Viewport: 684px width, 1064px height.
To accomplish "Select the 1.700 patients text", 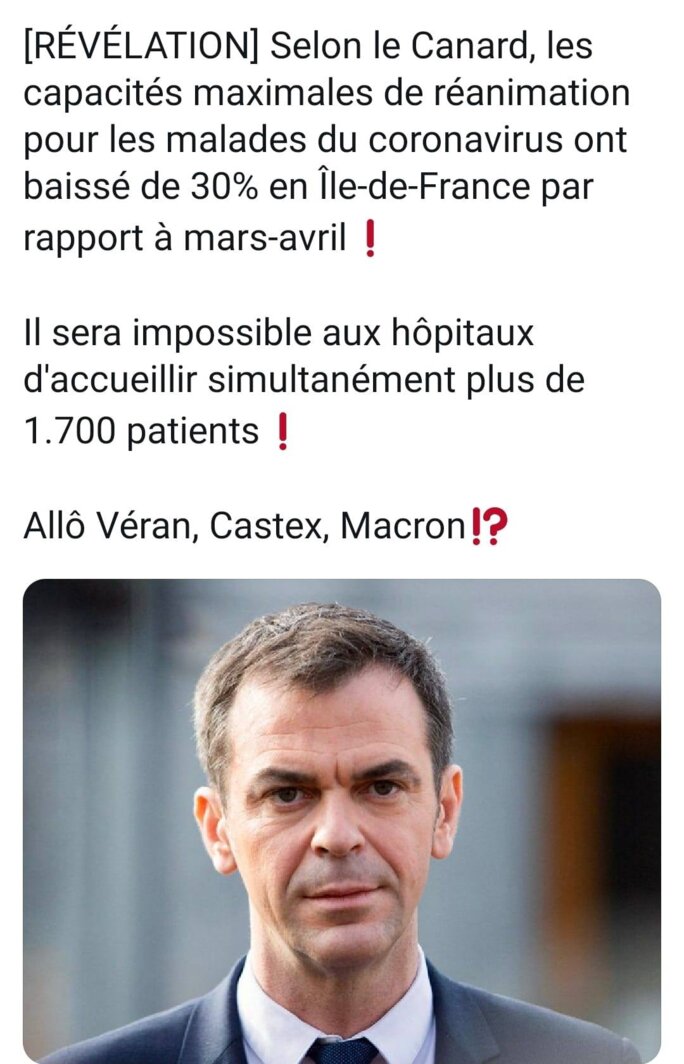I will click(140, 431).
